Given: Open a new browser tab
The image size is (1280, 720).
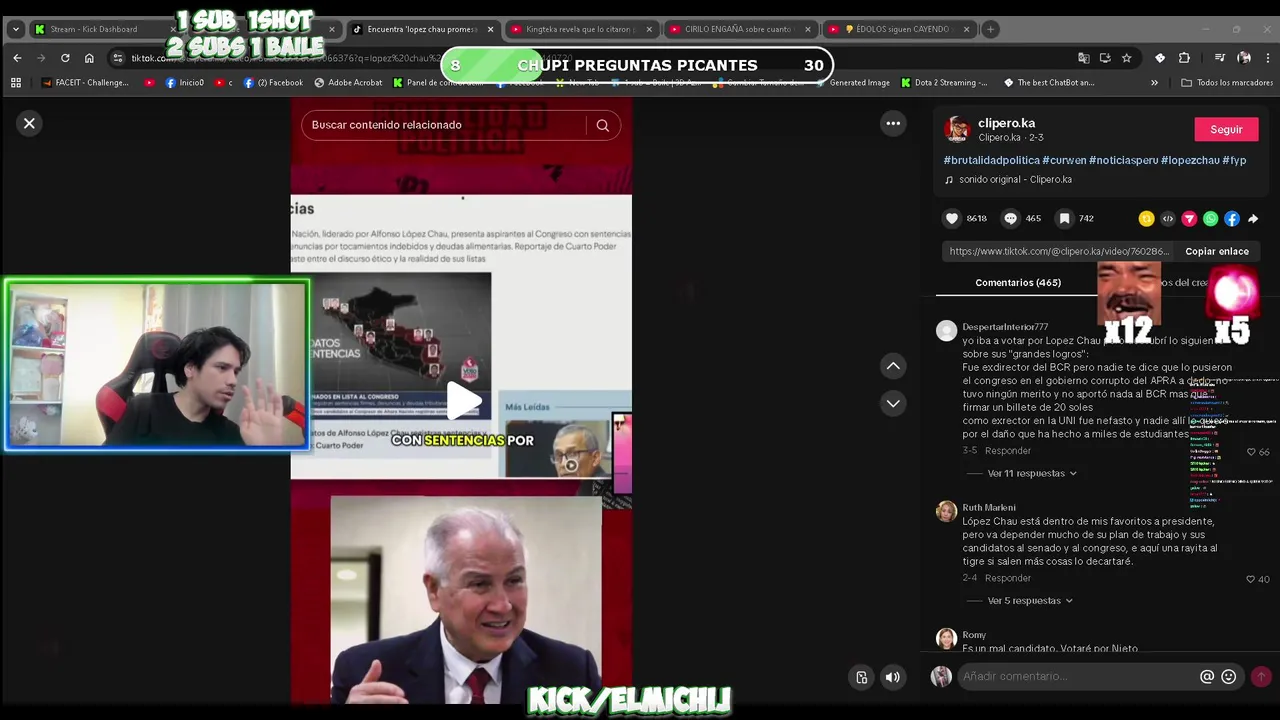Looking at the screenshot, I should click(x=991, y=29).
